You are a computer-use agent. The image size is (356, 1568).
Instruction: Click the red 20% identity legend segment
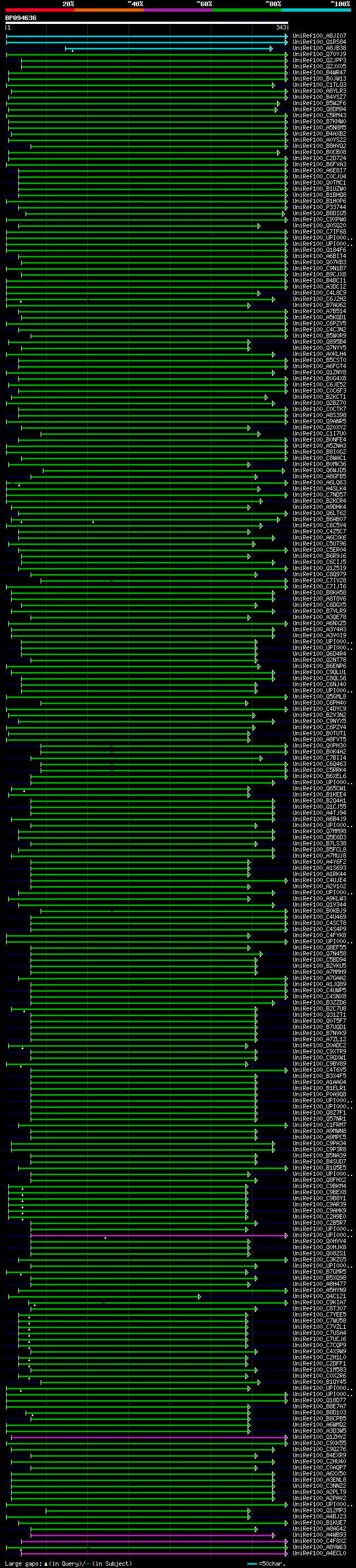pos(39,10)
